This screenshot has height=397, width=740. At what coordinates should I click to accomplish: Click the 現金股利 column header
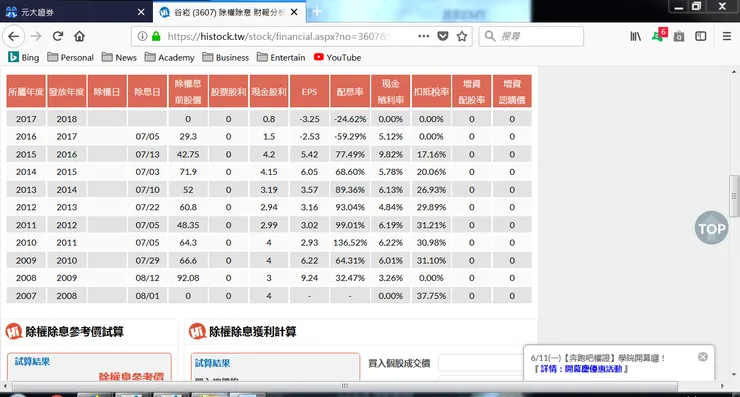click(x=269, y=92)
